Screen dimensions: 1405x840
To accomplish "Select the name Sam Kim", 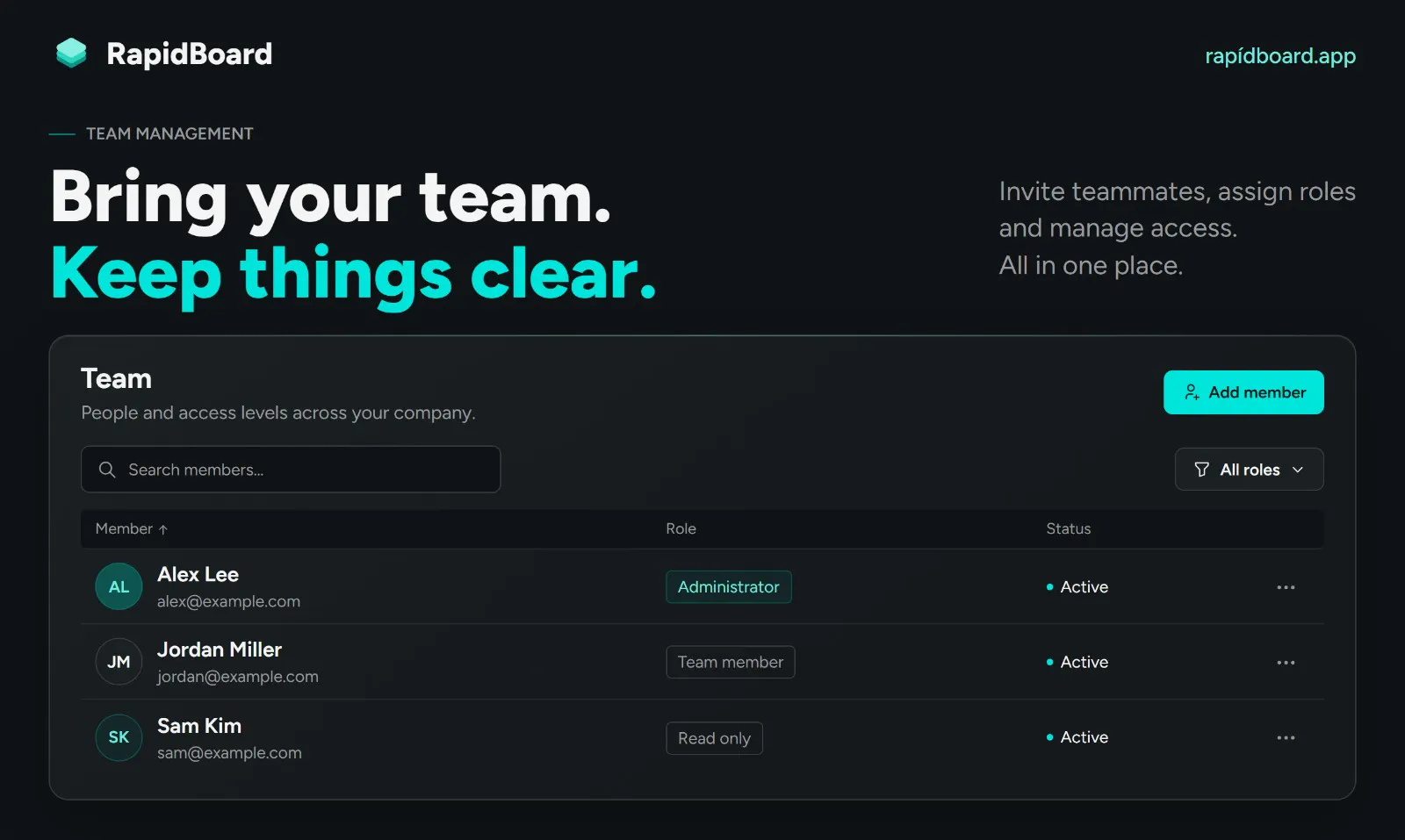I will coord(199,726).
